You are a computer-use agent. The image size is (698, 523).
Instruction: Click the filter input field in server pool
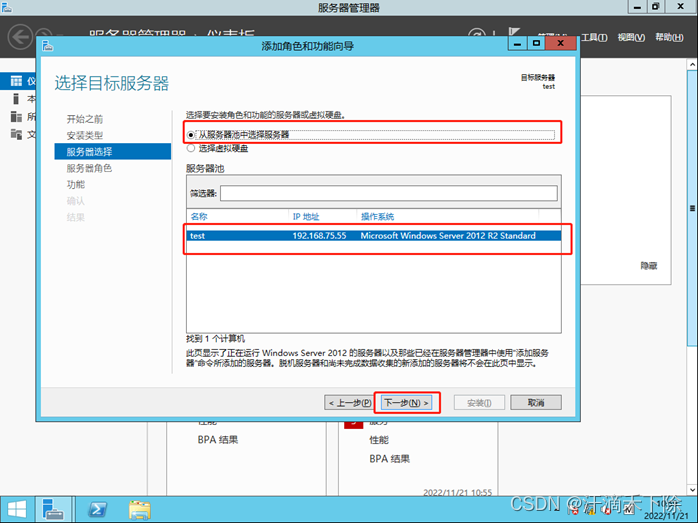(388, 193)
